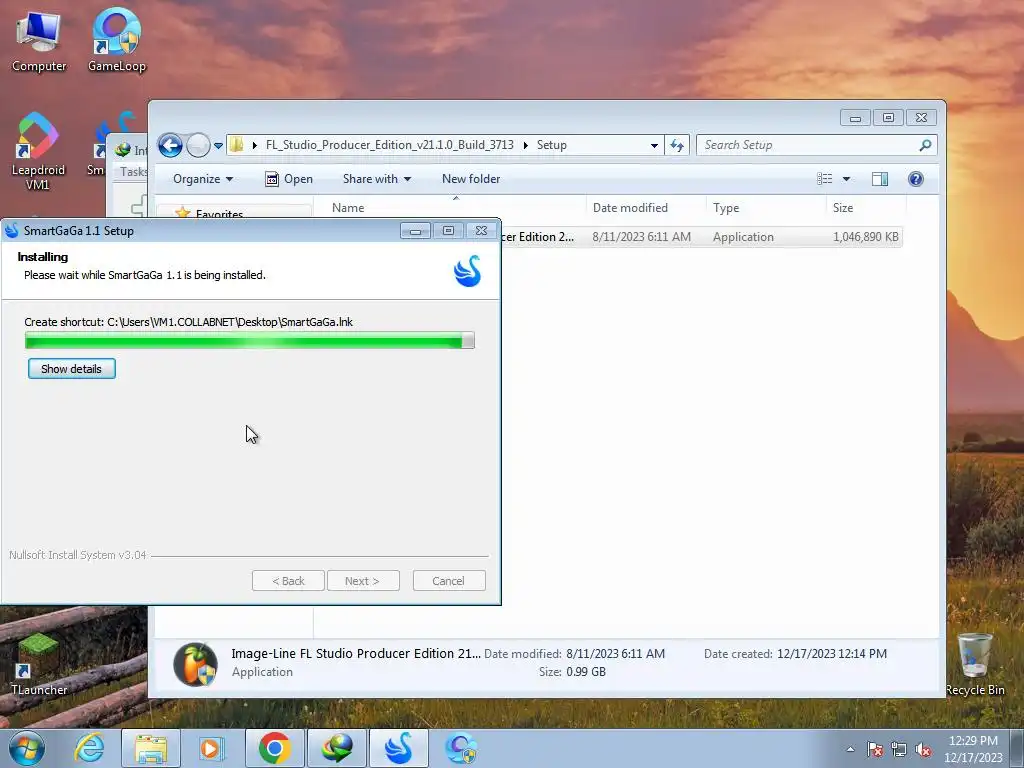Click the Explorer help icon
The width and height of the screenshot is (1024, 768).
click(916, 179)
